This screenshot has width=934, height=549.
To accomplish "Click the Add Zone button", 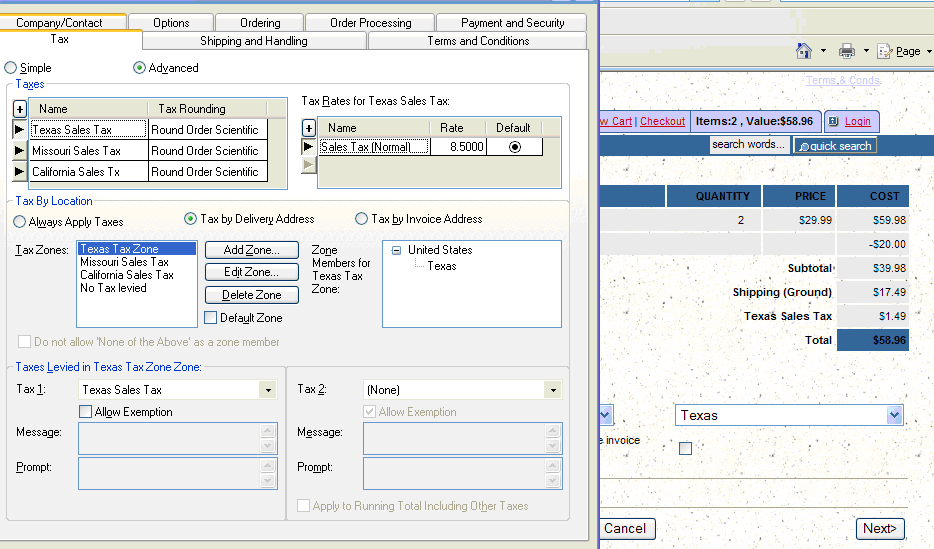I will click(251, 250).
